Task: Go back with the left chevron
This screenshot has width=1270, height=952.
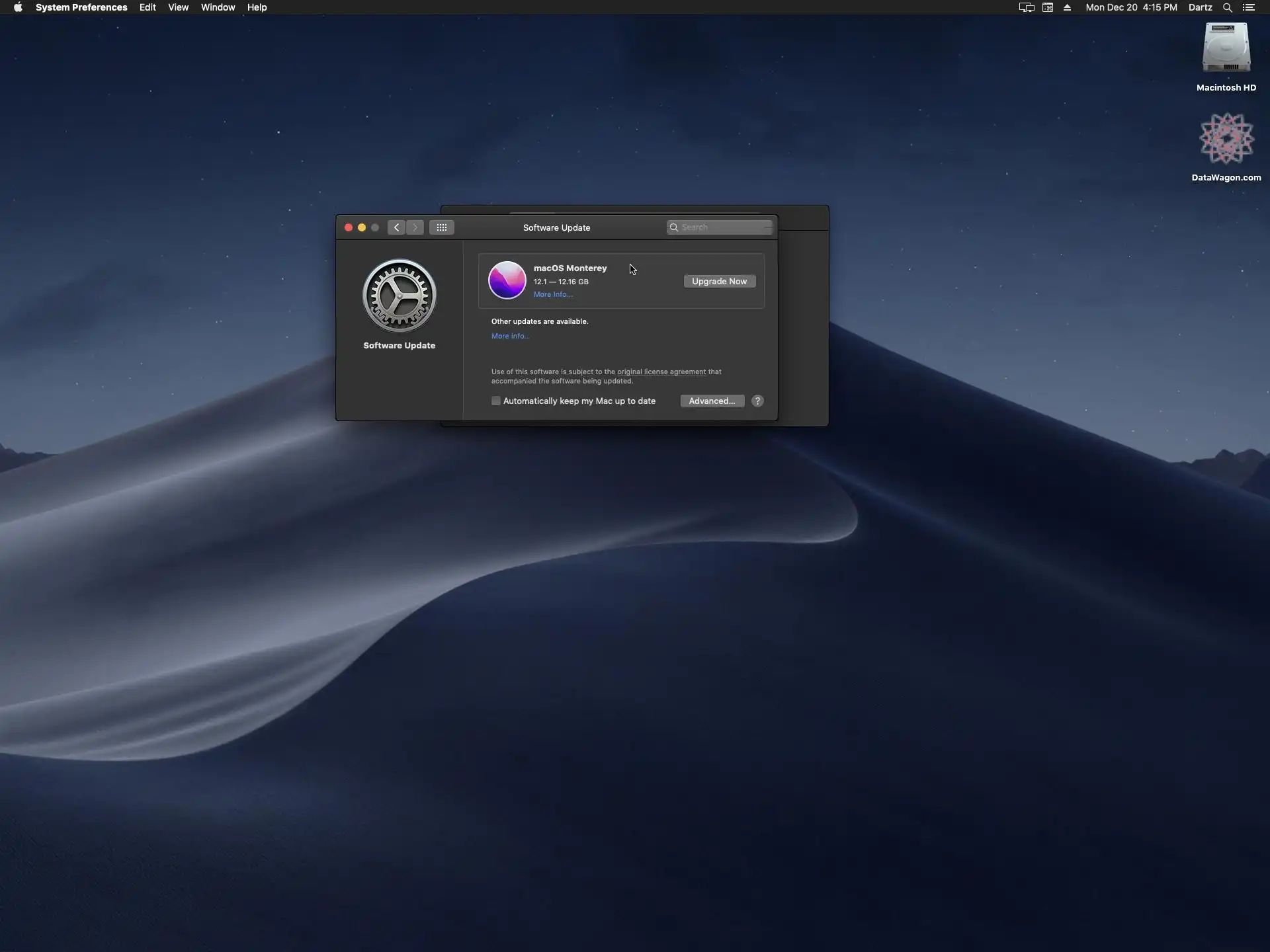Action: coord(396,227)
